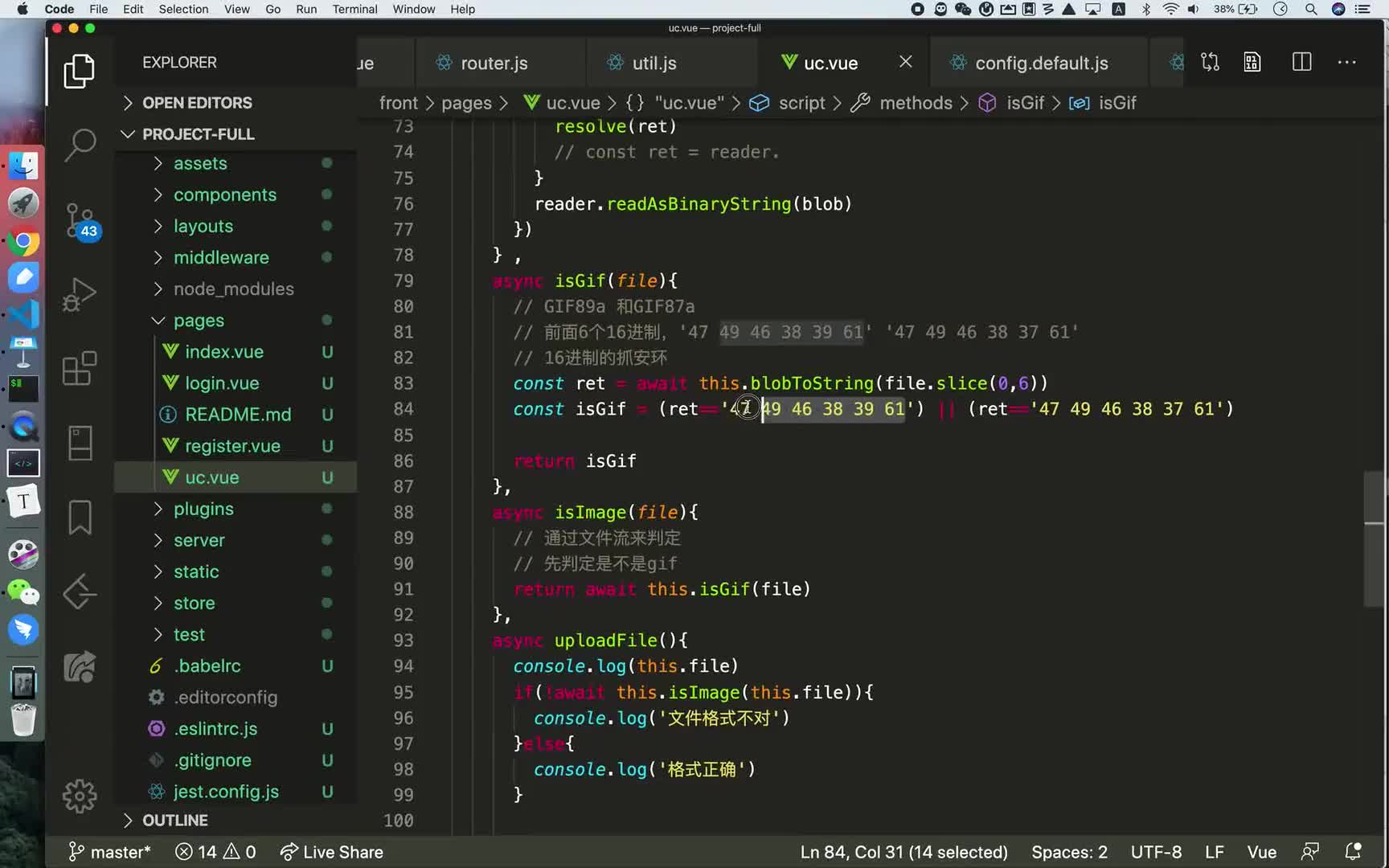Change indentation via Spaces: 2
The image size is (1389, 868).
pyautogui.click(x=1069, y=852)
